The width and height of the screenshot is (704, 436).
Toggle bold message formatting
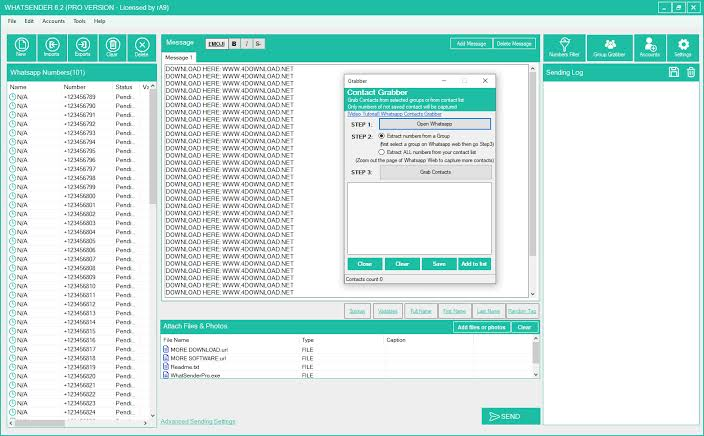pos(234,44)
